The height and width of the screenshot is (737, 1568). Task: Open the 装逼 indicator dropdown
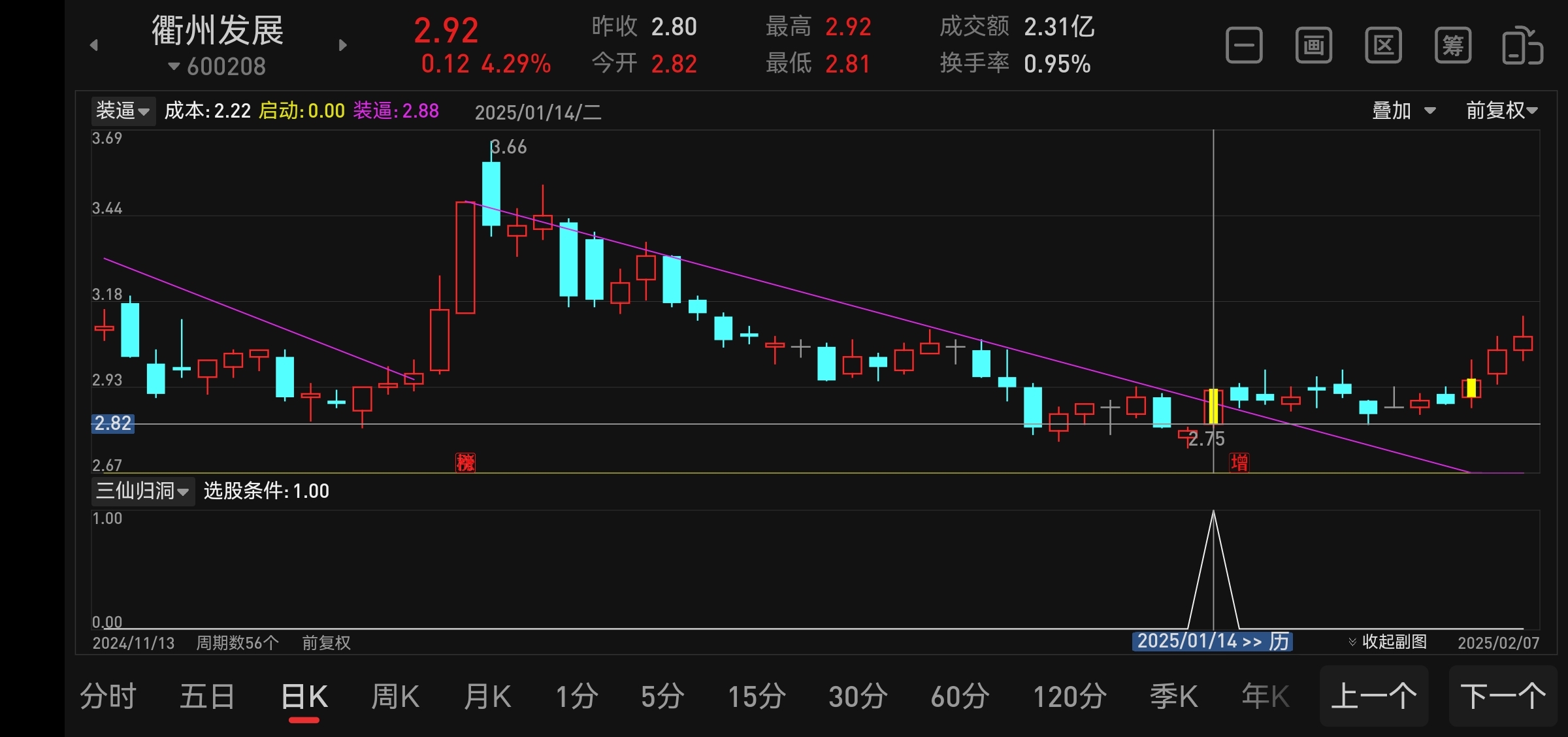point(123,111)
